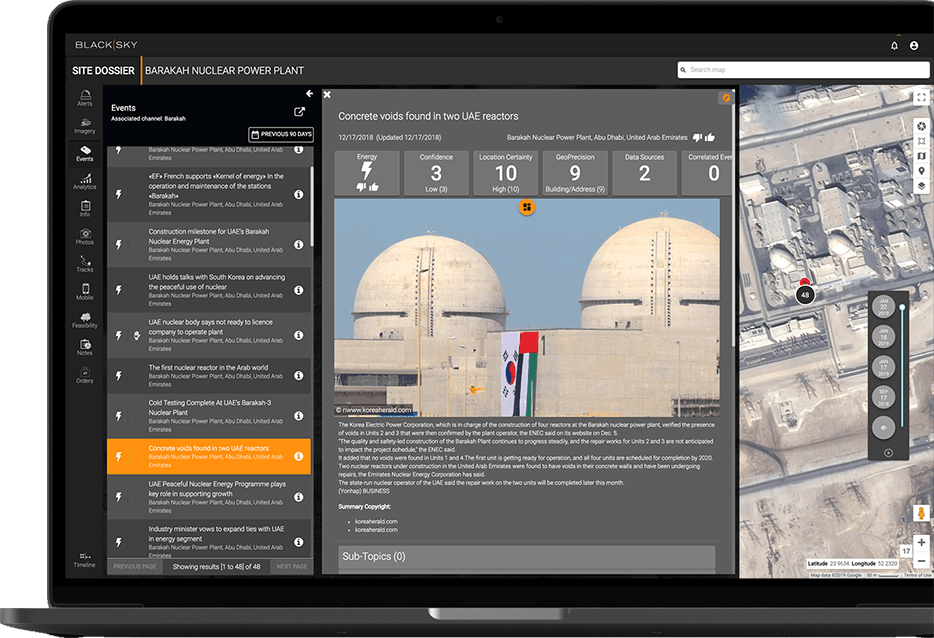The image size is (934, 638).
Task: Click the reactor domes news photo
Action: (527, 307)
